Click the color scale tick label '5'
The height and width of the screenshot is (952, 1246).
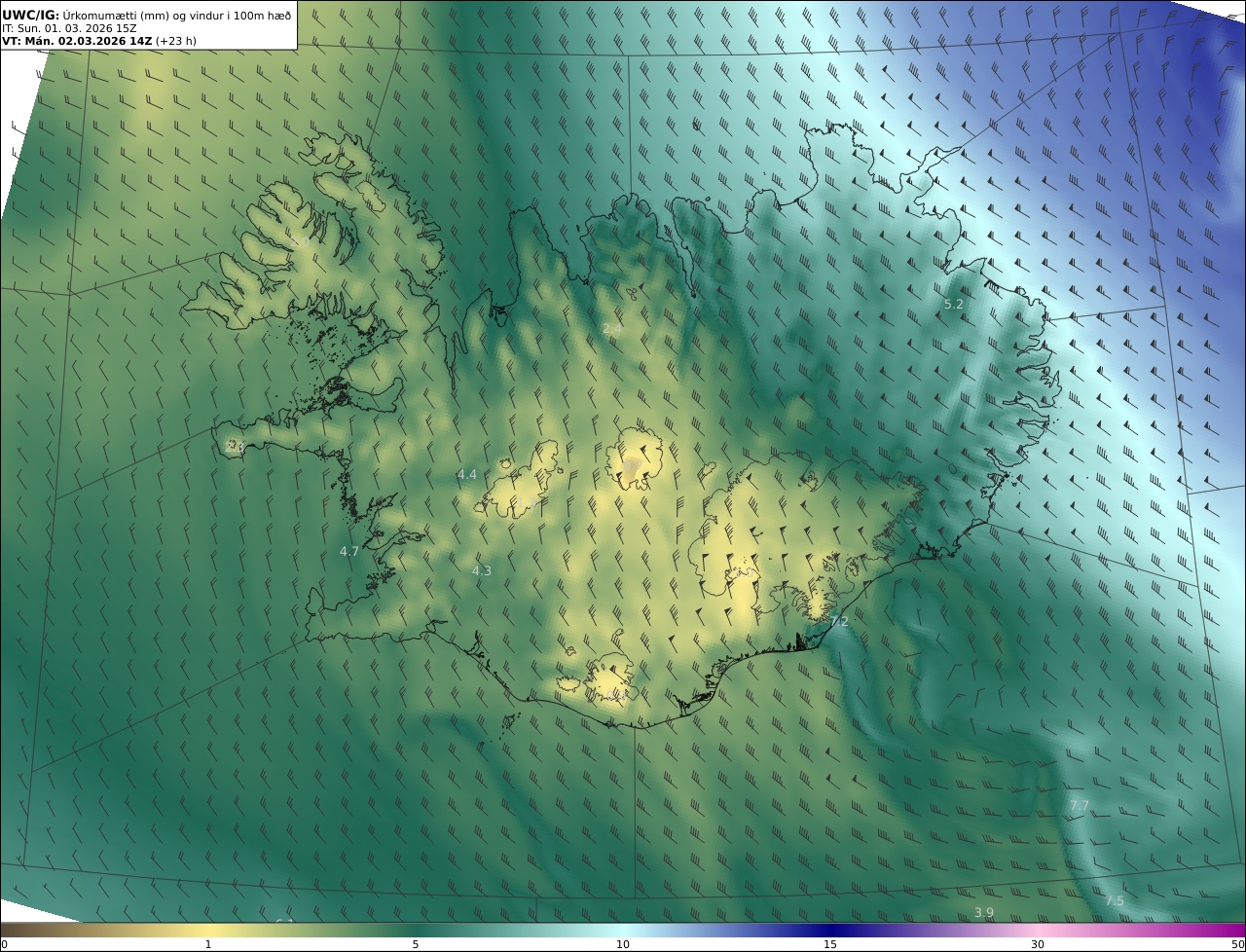point(416,944)
